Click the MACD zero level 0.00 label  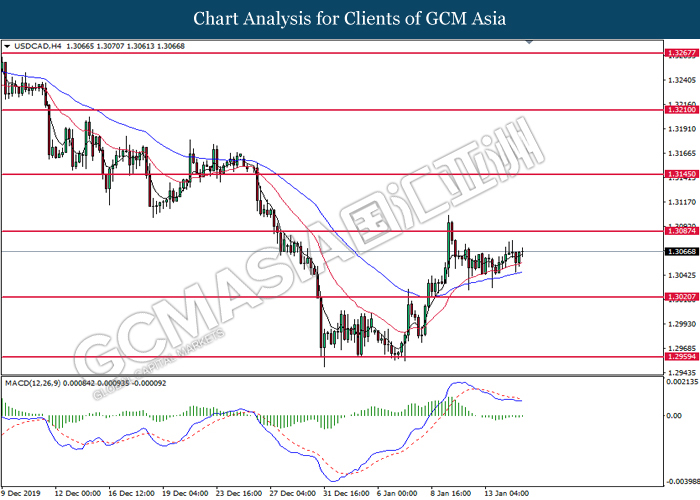pyautogui.click(x=674, y=416)
